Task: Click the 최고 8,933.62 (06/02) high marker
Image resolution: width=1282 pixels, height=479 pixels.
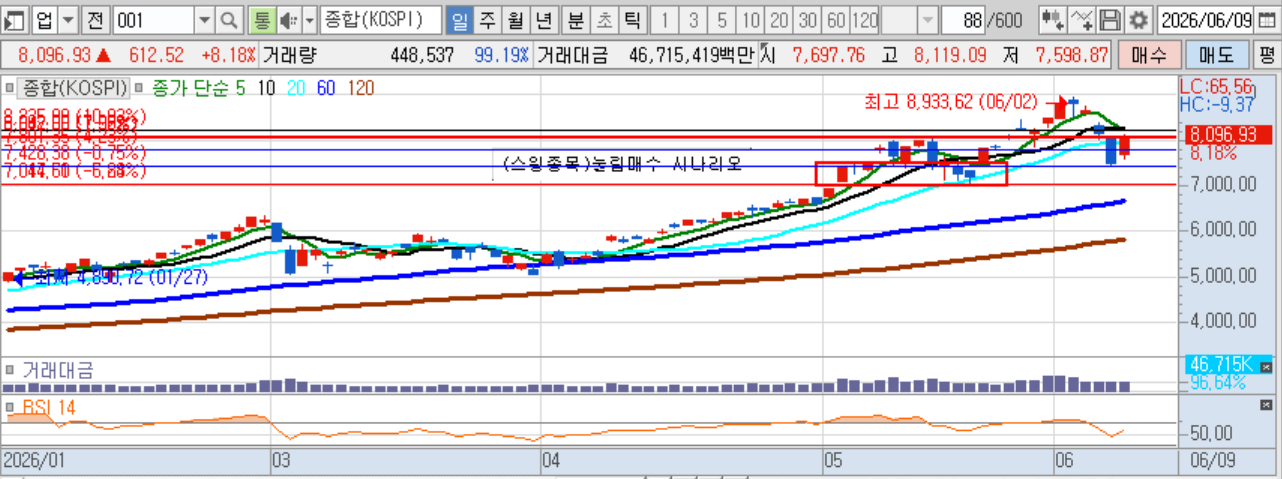Action: tap(952, 101)
